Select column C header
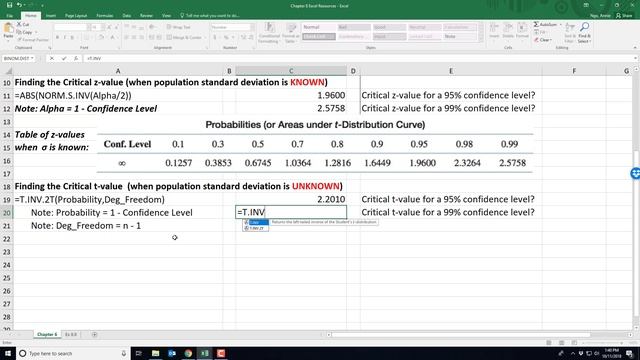The image size is (640, 360). pos(291,71)
